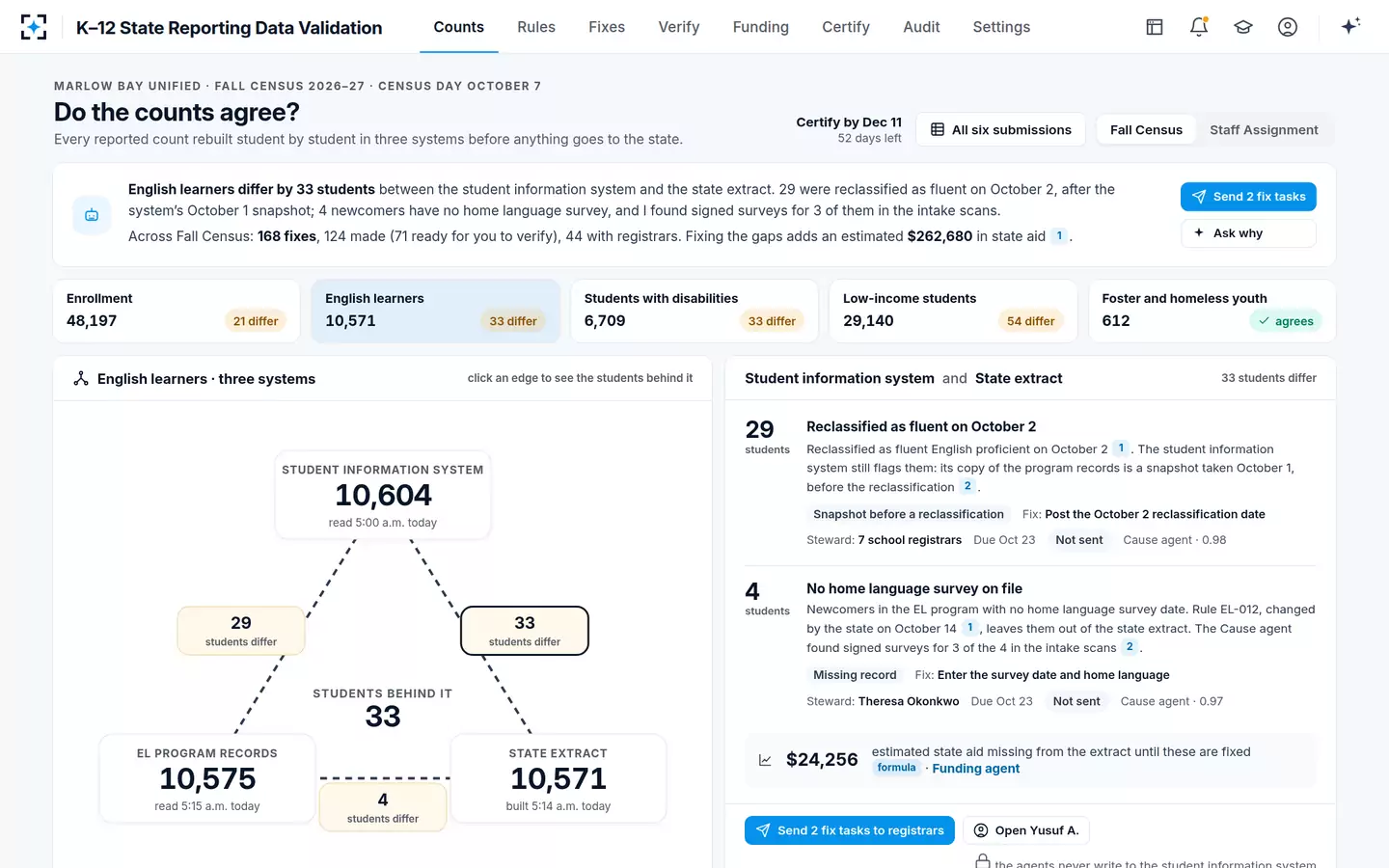Switch to Staff Assignment submission
The image size is (1389, 868).
pos(1264,129)
